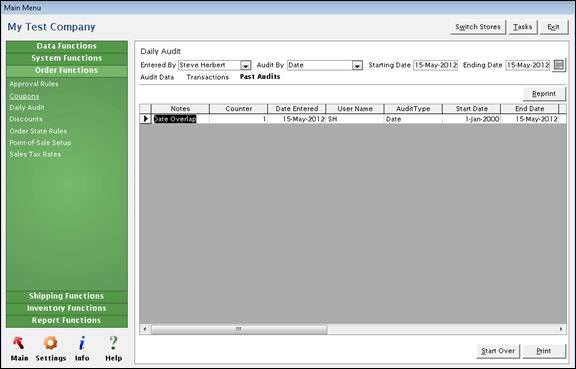576x369 pixels.
Task: Open the Coupons link
Action: (x=24, y=96)
